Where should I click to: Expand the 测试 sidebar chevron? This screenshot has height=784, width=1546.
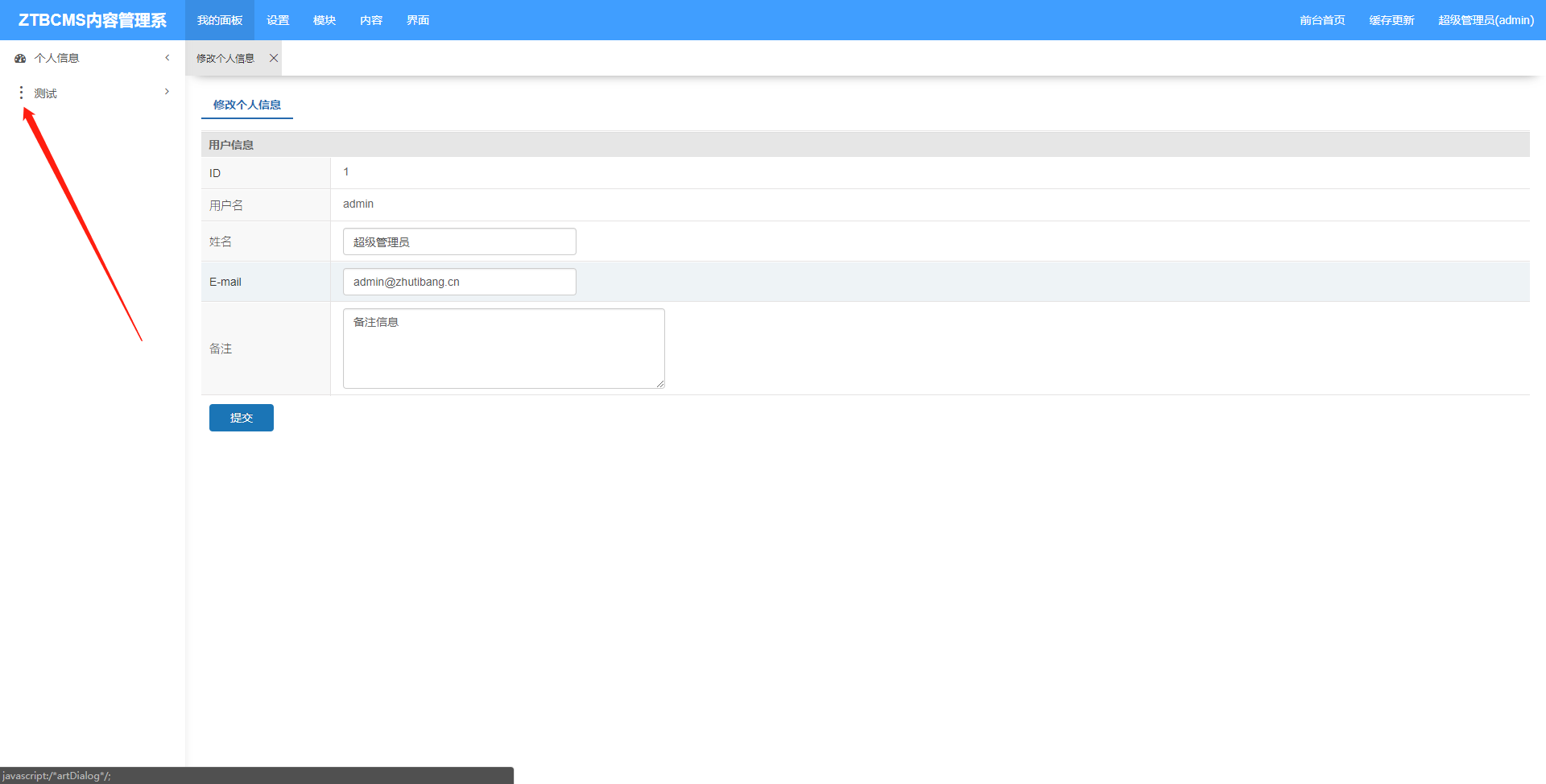click(167, 92)
